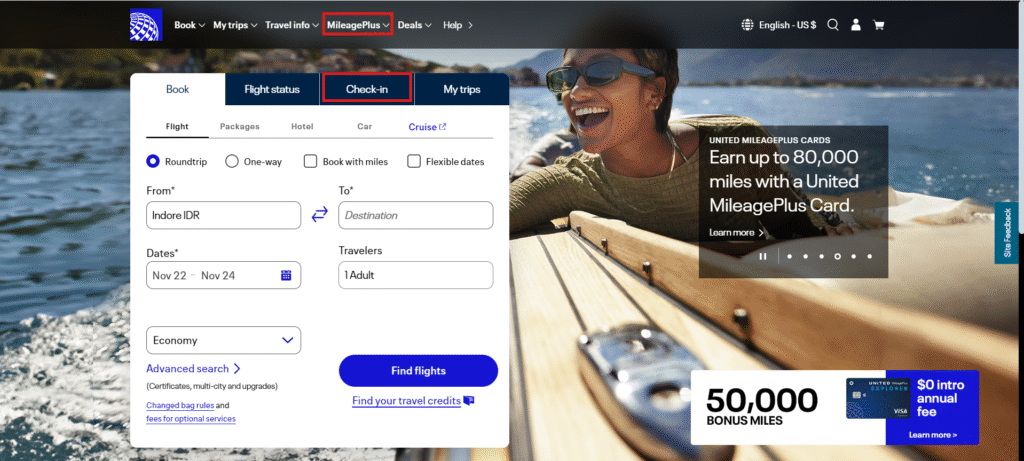1024x461 pixels.
Task: Click Learn more in MileagePlus Cards banner
Action: (737, 232)
